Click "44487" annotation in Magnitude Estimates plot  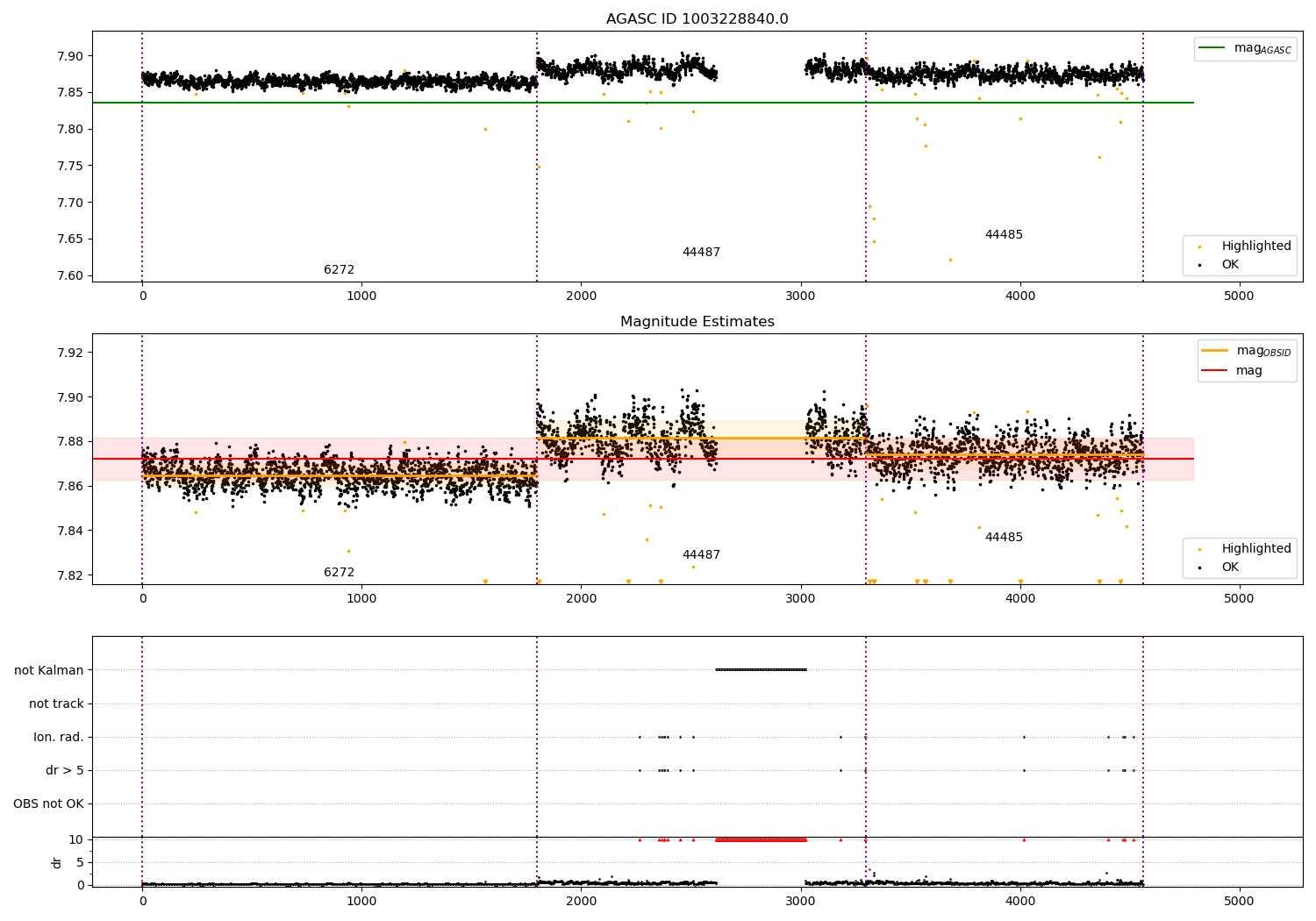[x=701, y=555]
